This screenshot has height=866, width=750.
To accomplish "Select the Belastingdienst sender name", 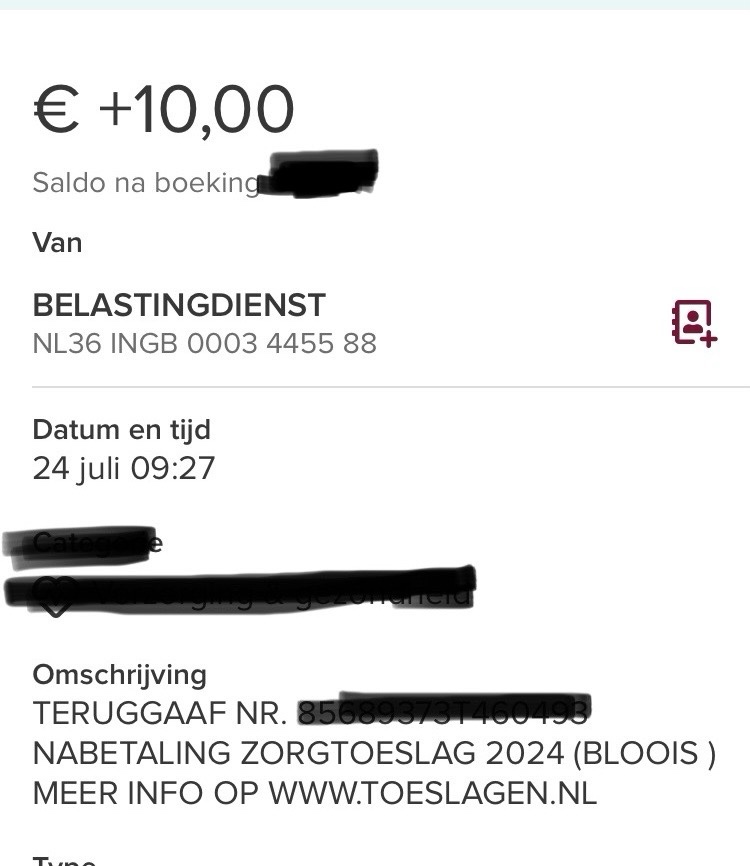I will click(x=179, y=305).
